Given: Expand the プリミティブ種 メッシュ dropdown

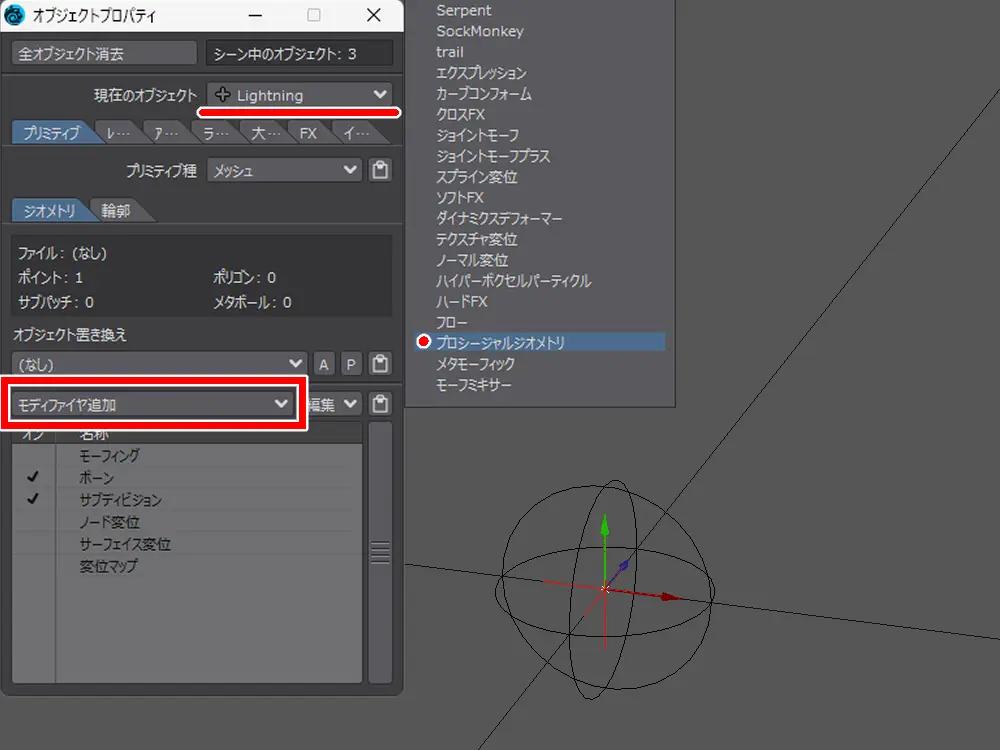Looking at the screenshot, I should [x=285, y=171].
